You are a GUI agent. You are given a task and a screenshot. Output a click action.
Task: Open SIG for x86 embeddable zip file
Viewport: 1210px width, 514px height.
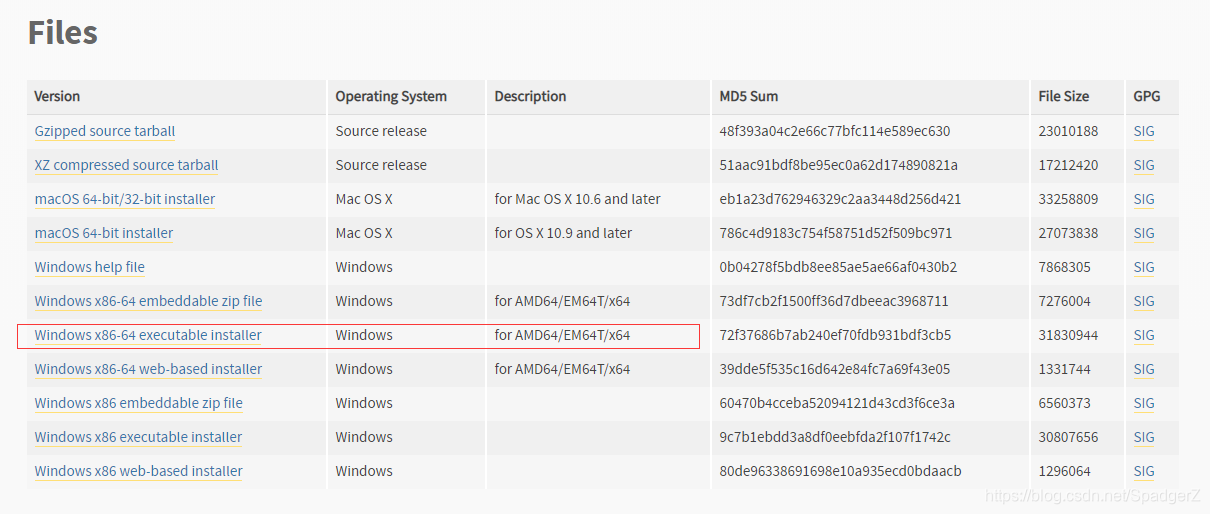[x=1144, y=403]
